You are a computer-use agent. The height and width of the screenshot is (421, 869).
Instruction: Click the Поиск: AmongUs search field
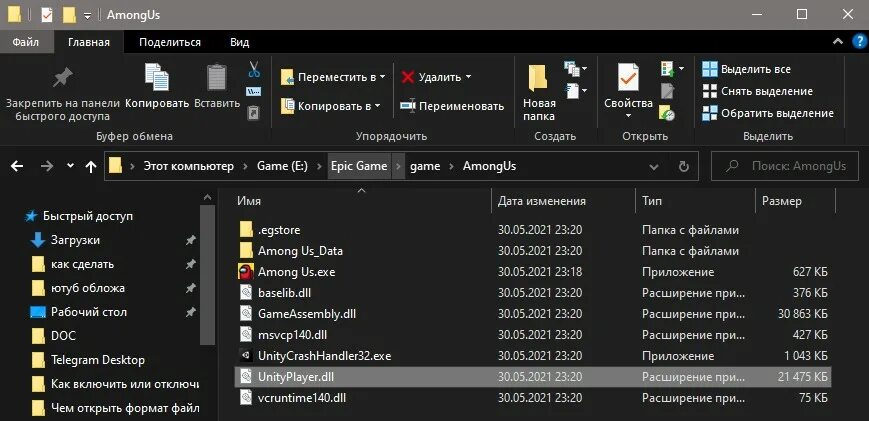[785, 166]
